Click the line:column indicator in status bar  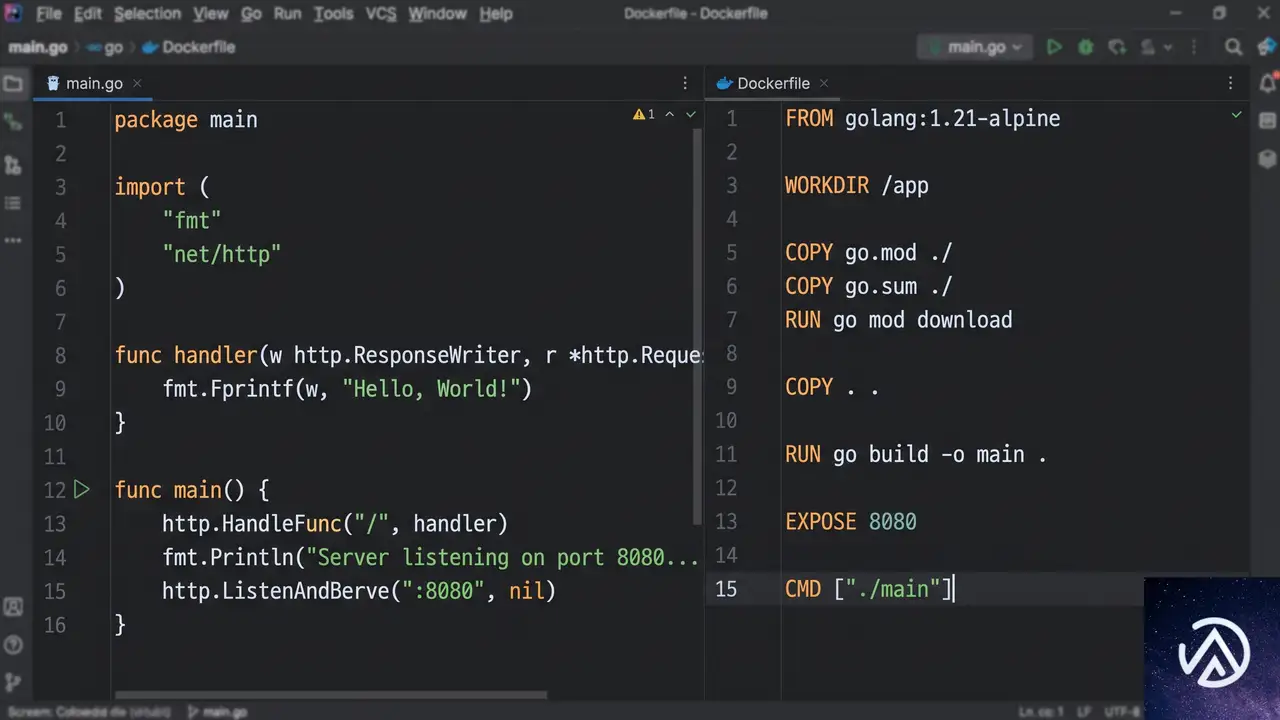click(1039, 712)
